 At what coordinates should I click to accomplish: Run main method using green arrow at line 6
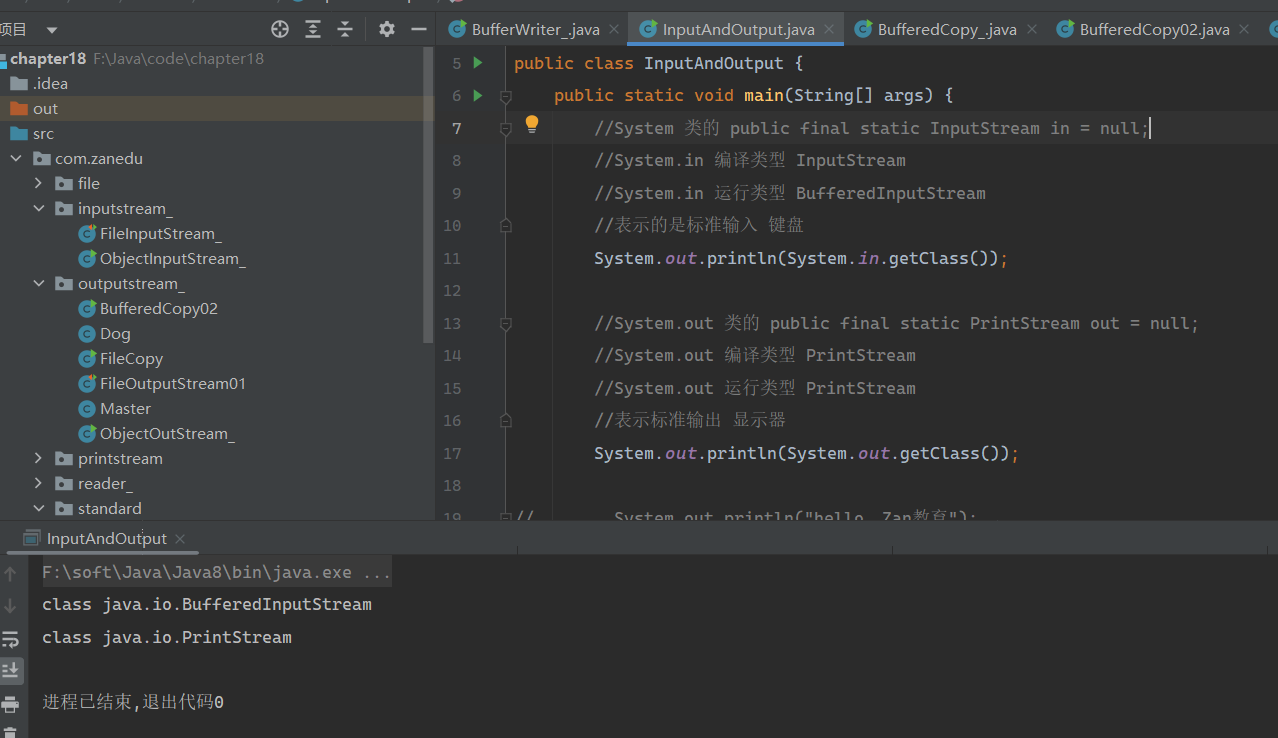(x=478, y=95)
